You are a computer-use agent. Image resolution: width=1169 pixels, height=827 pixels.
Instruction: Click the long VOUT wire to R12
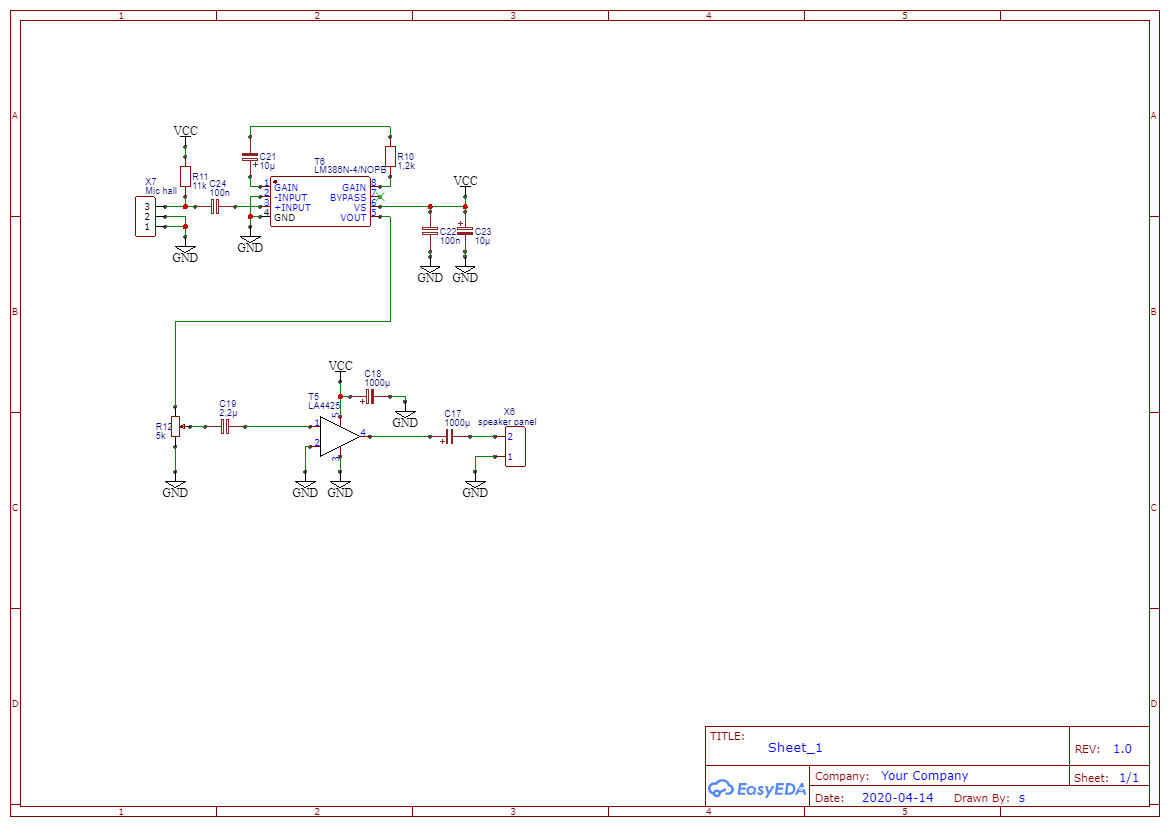[283, 321]
